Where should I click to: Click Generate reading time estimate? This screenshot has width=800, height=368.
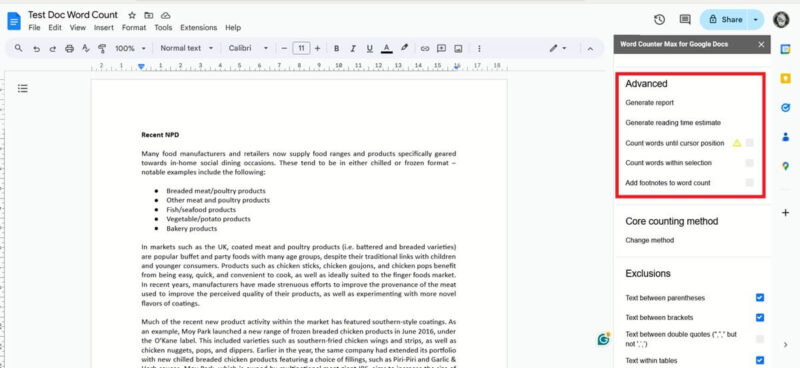tap(673, 122)
